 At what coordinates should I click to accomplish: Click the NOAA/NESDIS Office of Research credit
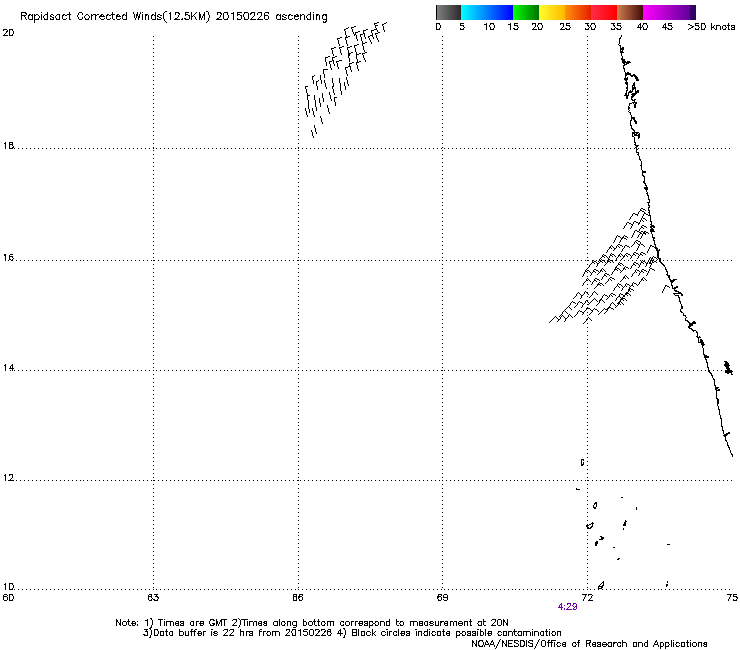pos(589,644)
